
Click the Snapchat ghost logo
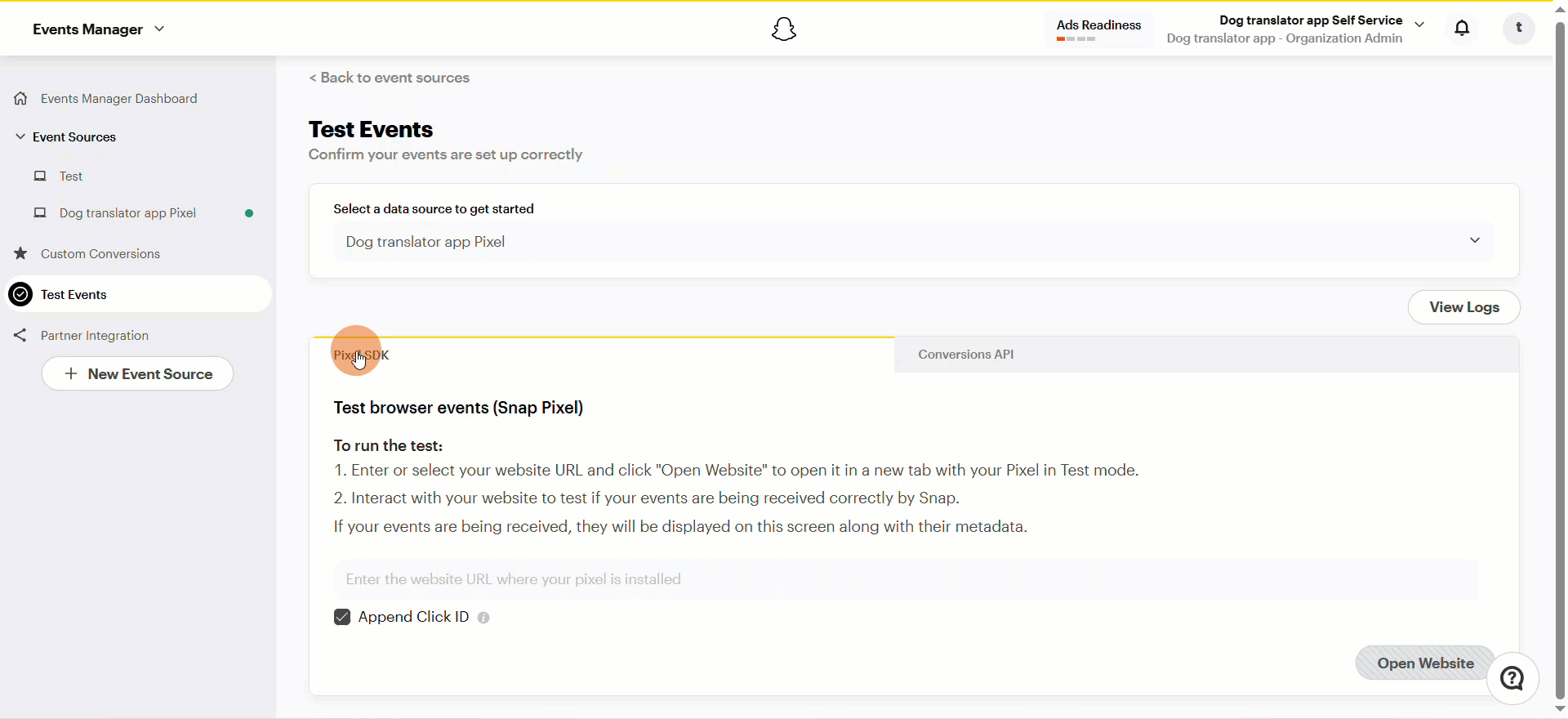(784, 29)
